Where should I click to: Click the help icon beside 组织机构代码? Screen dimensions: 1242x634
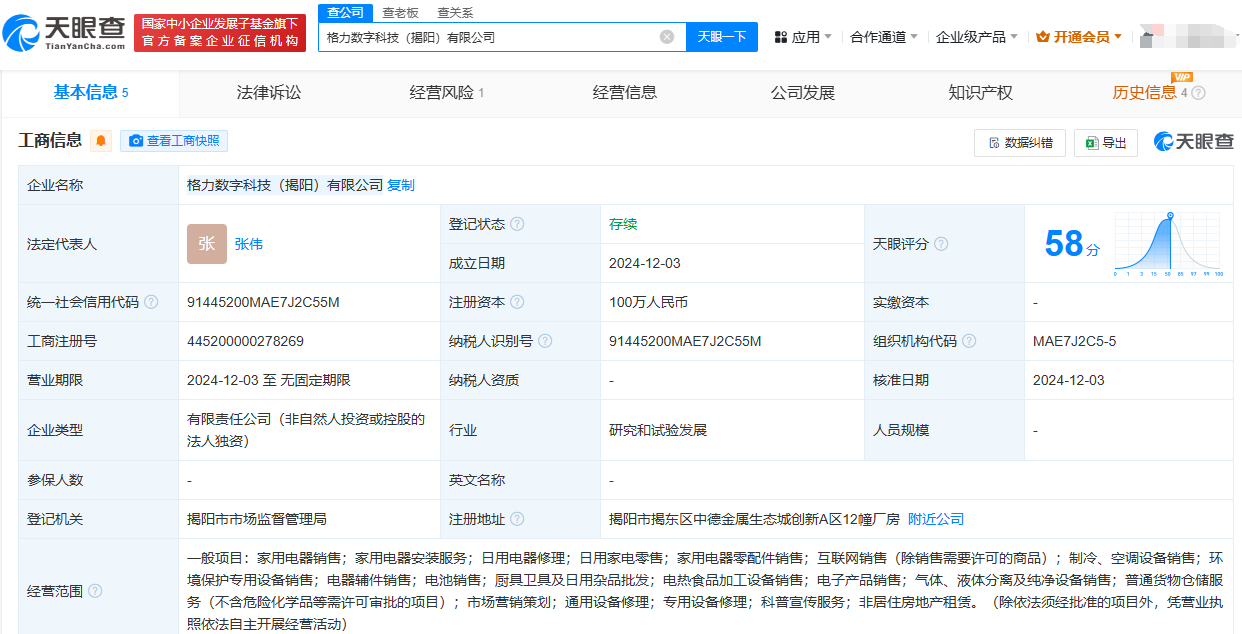tap(969, 341)
